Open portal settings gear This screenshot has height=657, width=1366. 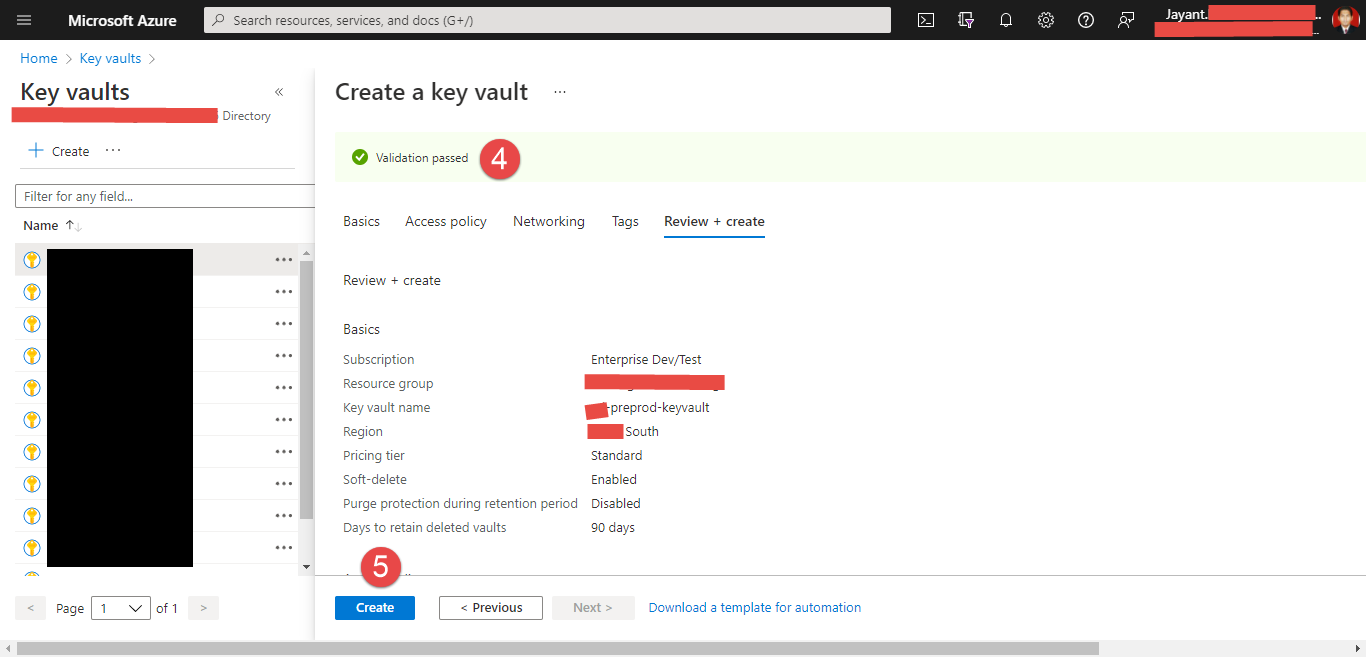tap(1046, 20)
